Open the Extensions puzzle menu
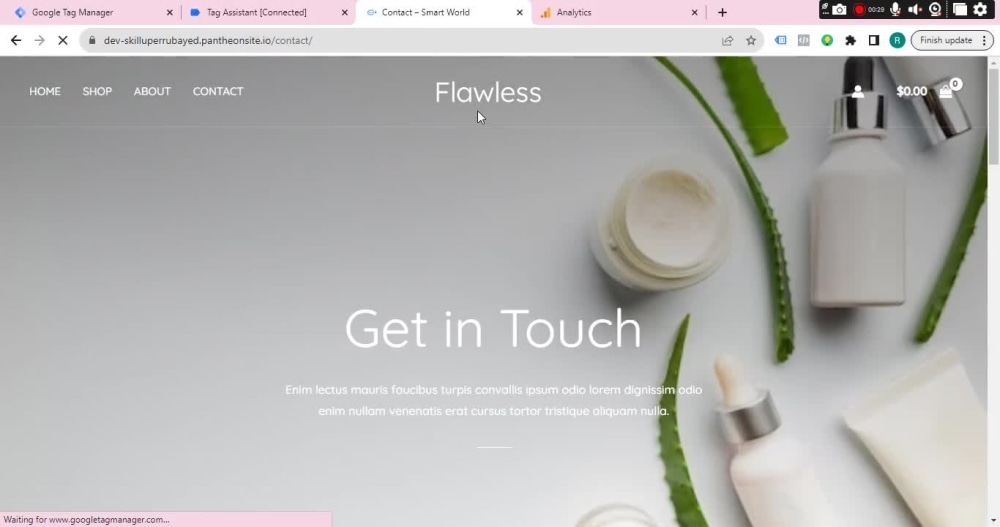Image resolution: width=1000 pixels, height=527 pixels. tap(850, 40)
